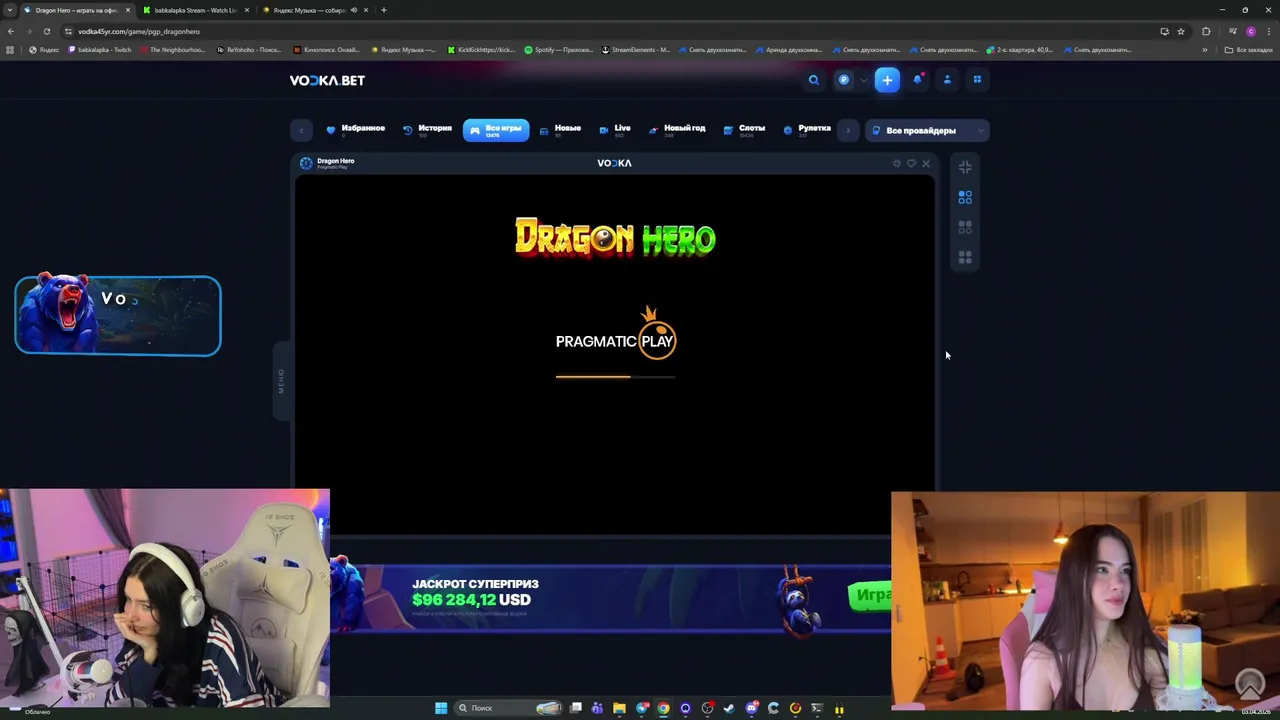Image resolution: width=1280 pixels, height=720 pixels.
Task: Open File Explorer from the taskbar
Action: tap(619, 708)
